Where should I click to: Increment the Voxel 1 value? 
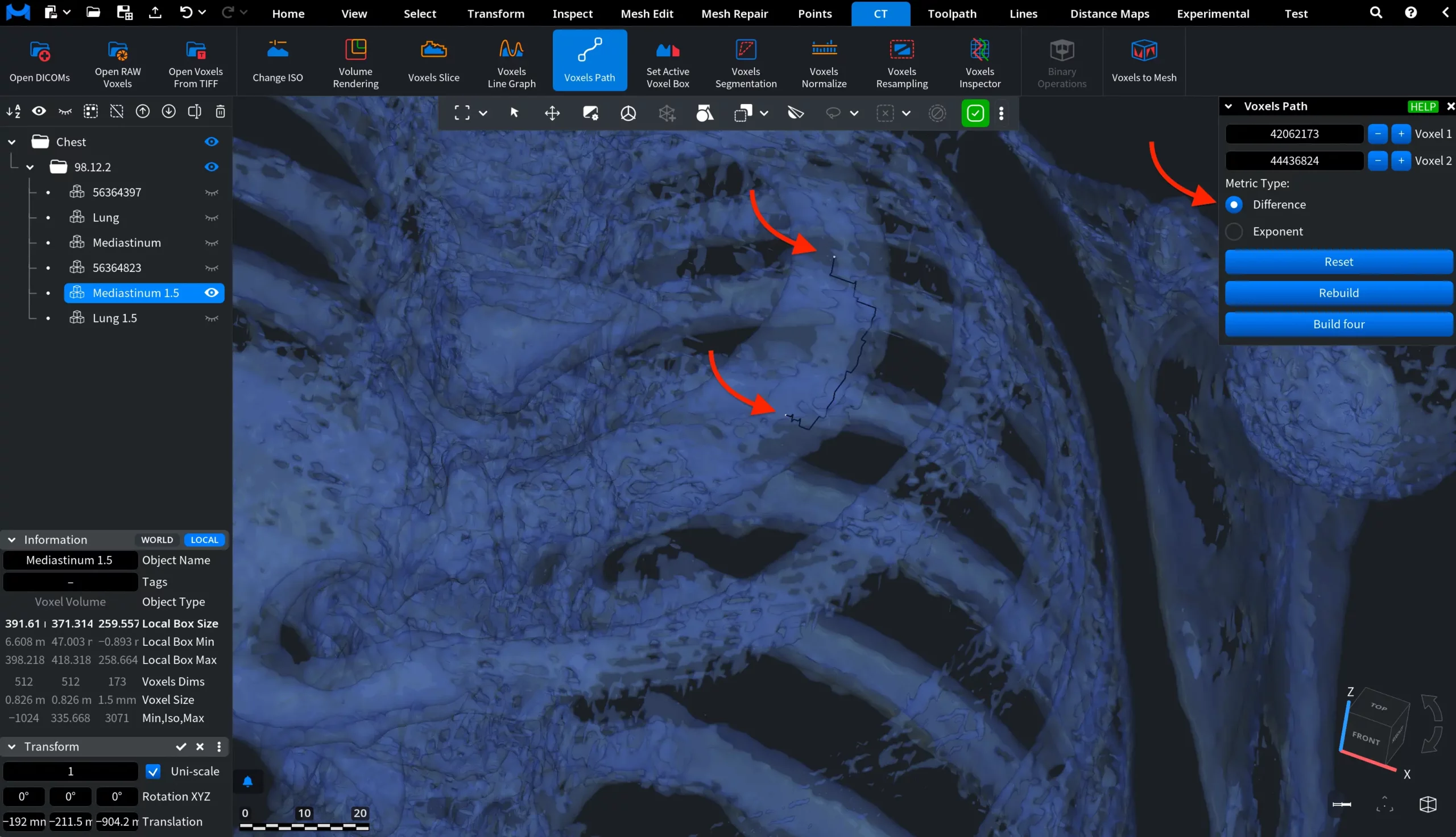tap(1401, 134)
